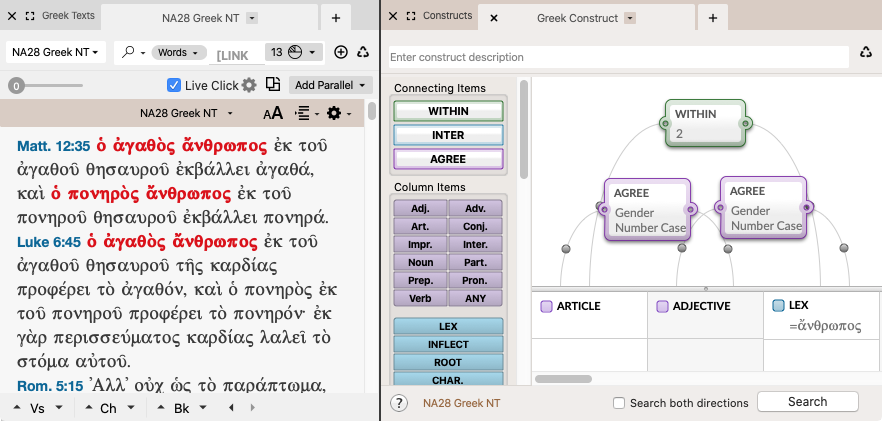Viewport: 882px width, 421px height.
Task: Add a new tab in Greek Texts pane
Action: point(336,18)
